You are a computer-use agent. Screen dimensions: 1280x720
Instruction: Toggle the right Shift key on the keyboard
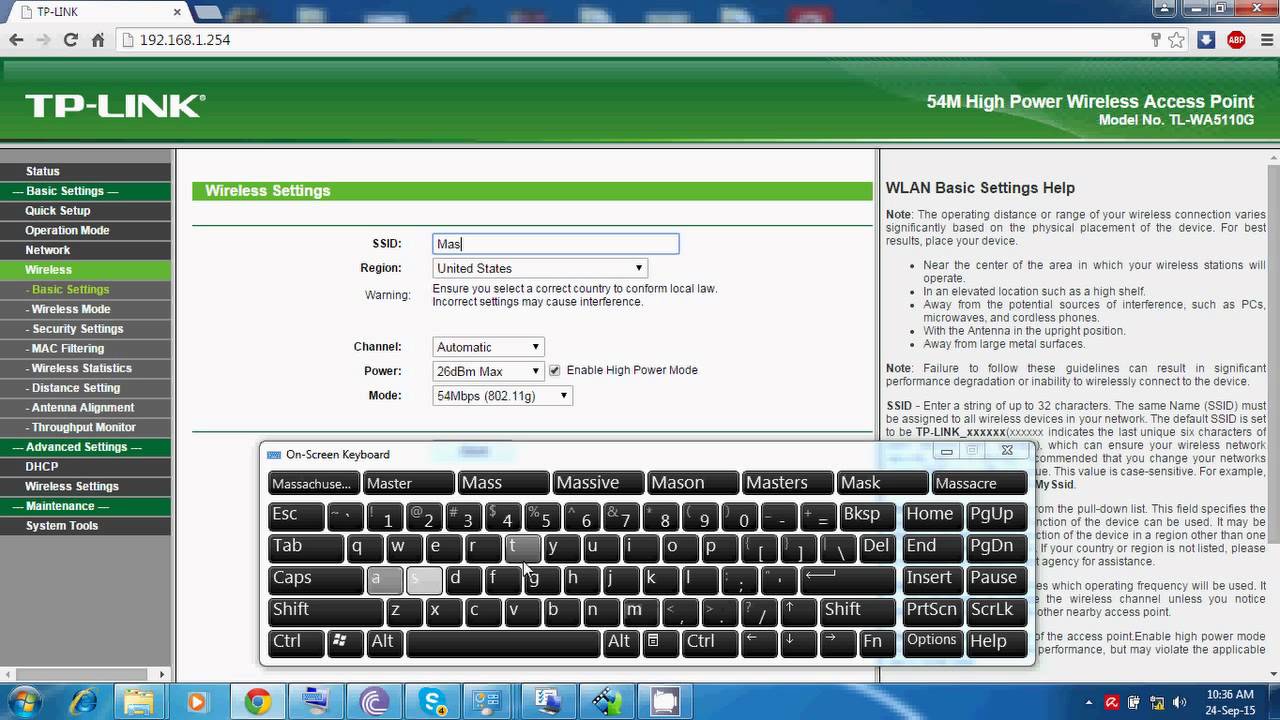point(858,610)
